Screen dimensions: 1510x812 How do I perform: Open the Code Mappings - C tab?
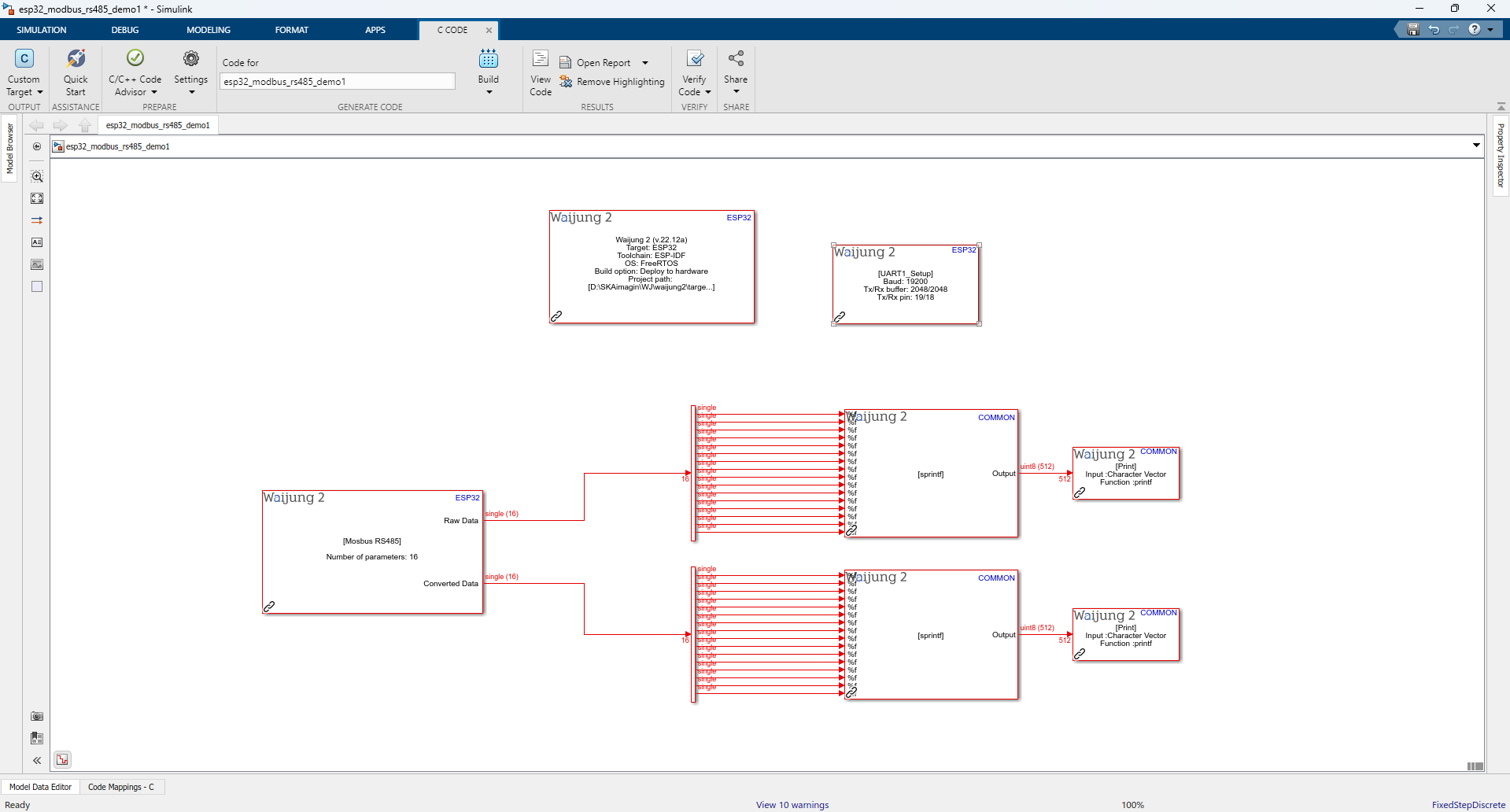(121, 787)
